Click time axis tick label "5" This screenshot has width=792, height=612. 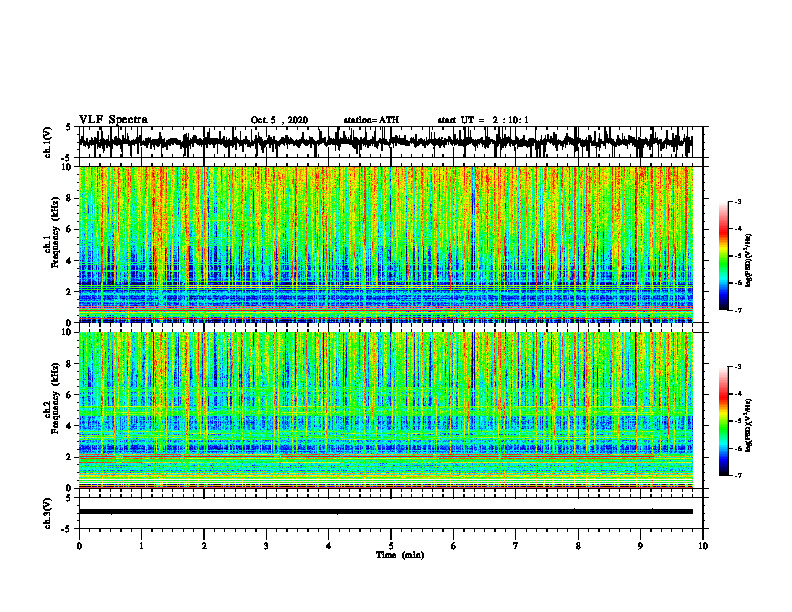pyautogui.click(x=391, y=546)
